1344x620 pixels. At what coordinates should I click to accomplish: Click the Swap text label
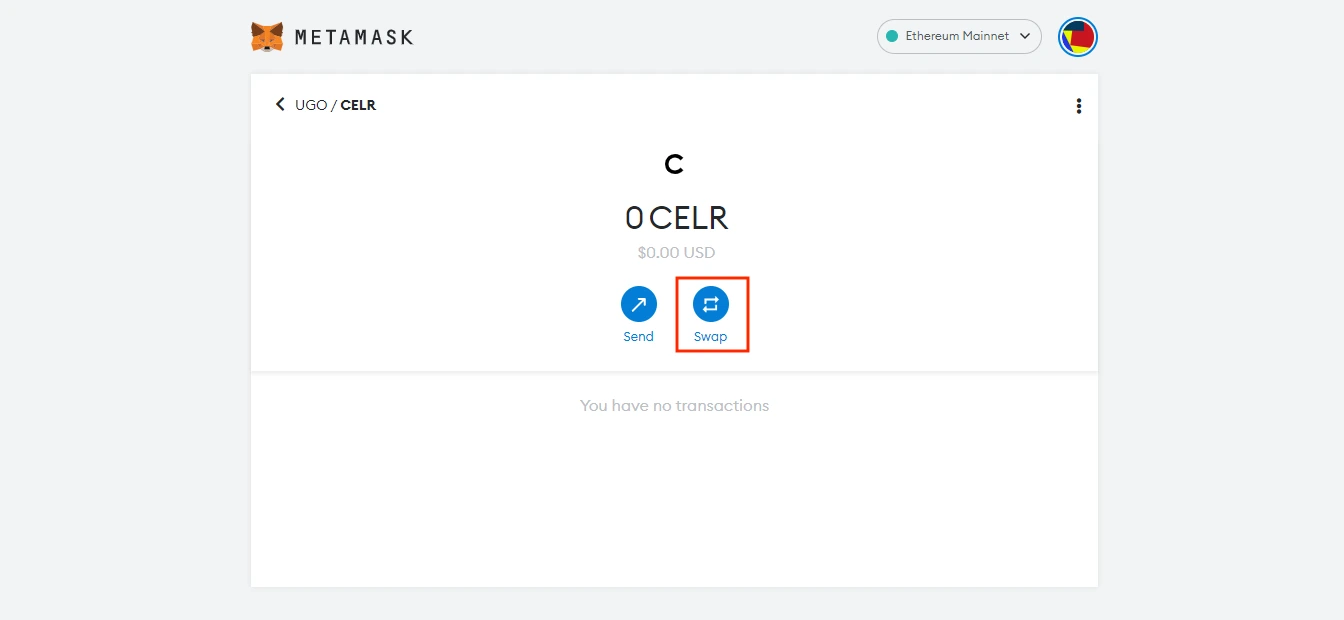(711, 337)
